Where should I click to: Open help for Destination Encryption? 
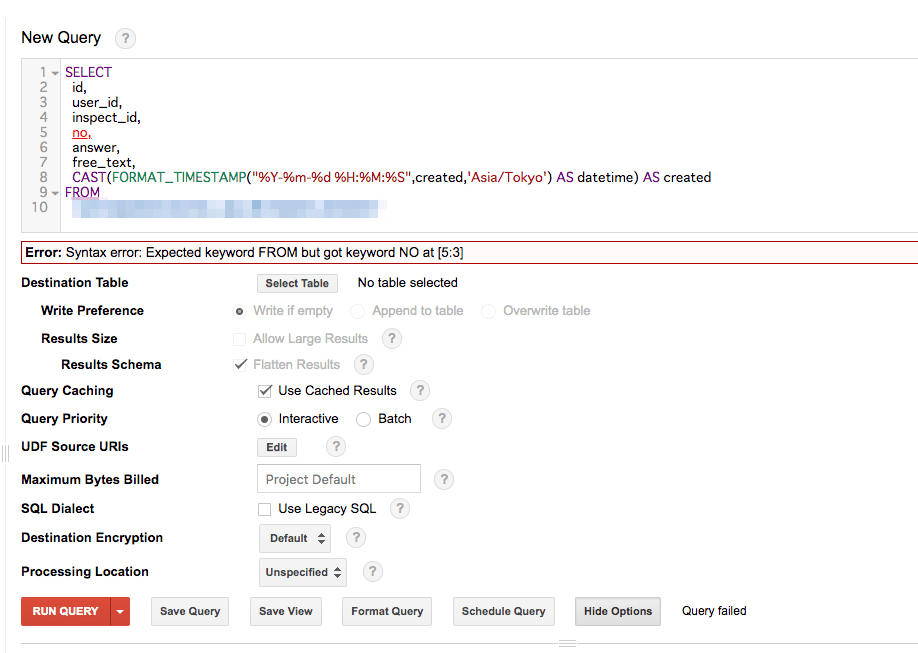(x=355, y=538)
